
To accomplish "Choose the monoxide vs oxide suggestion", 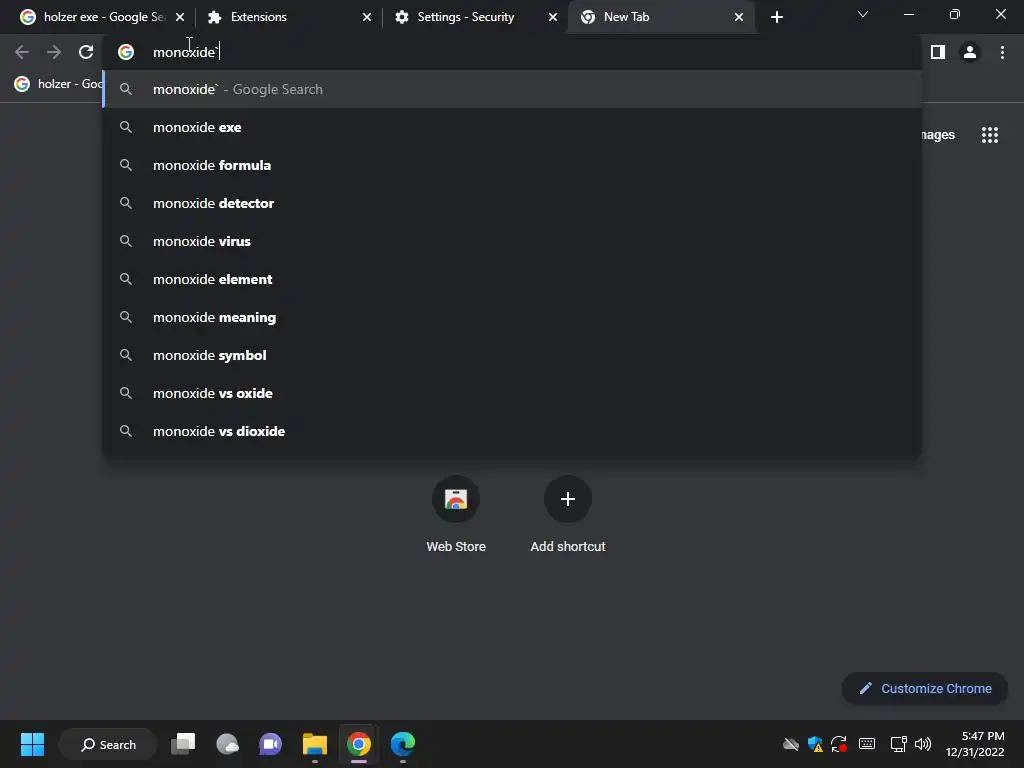I will click(512, 393).
